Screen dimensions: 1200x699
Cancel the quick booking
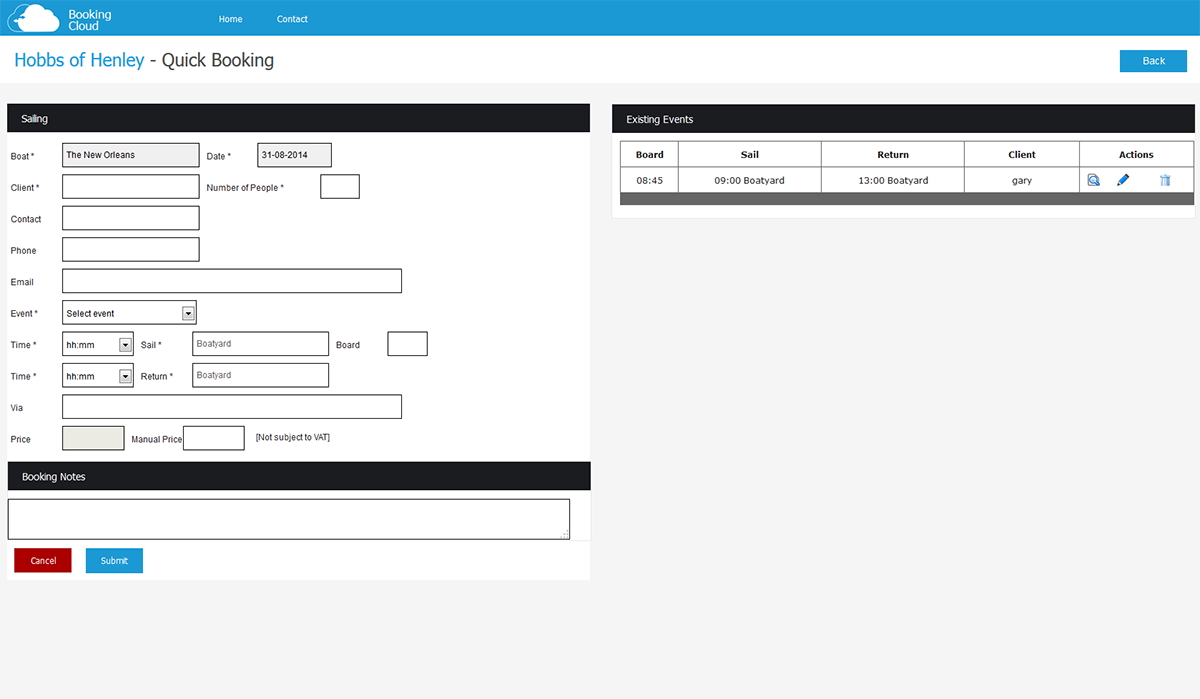43,561
